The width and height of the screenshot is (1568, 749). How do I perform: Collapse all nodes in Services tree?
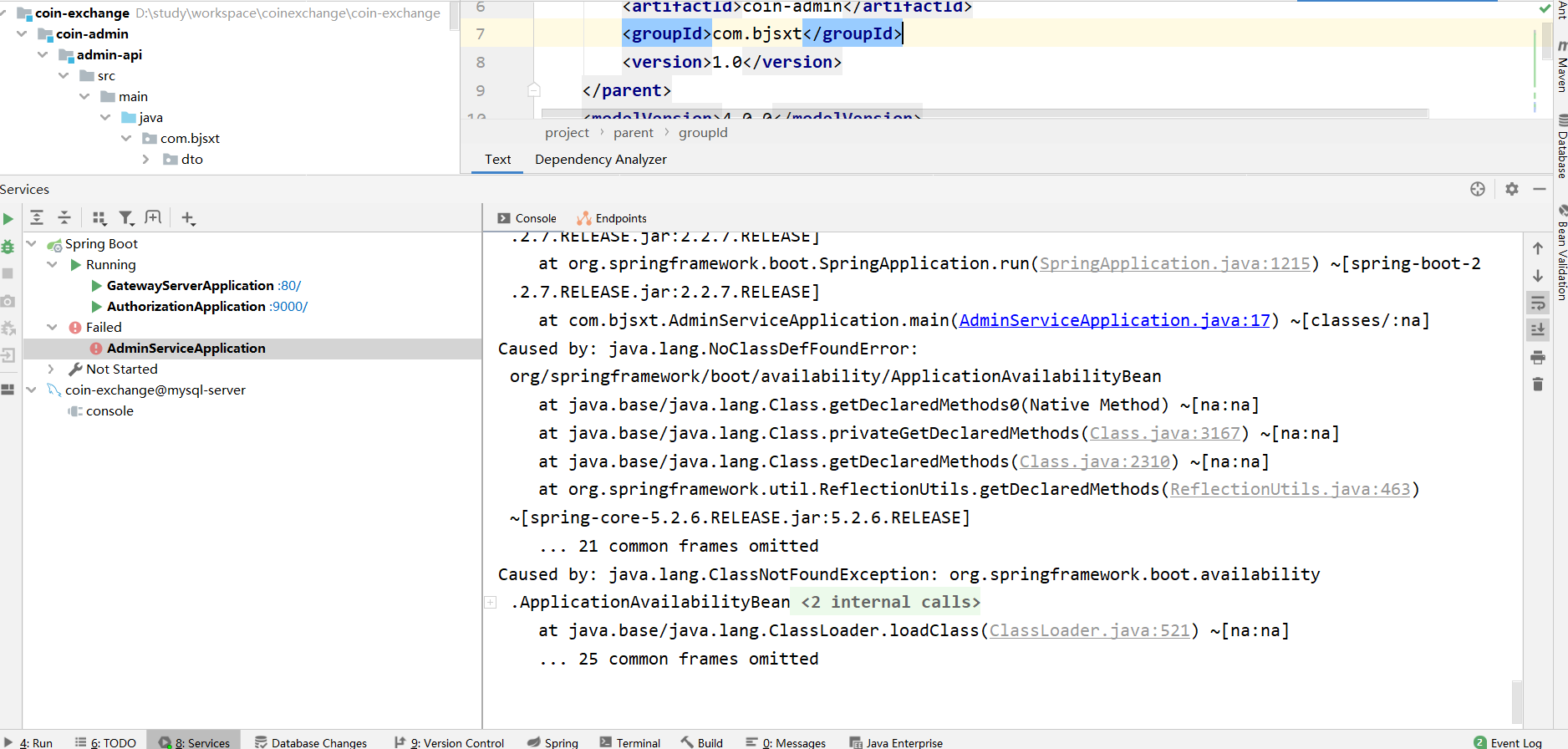pyautogui.click(x=64, y=218)
